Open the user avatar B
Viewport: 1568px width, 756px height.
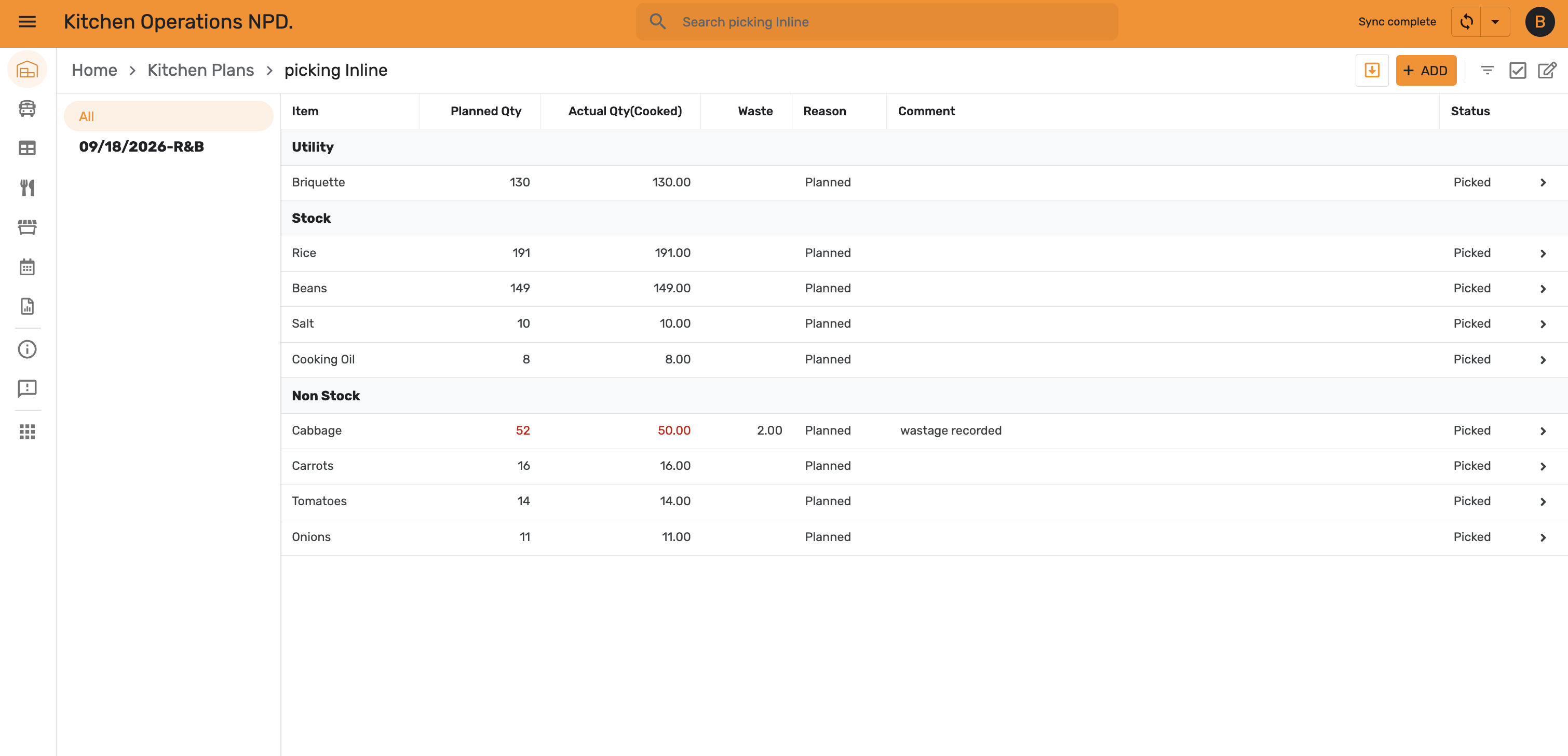coord(1540,22)
